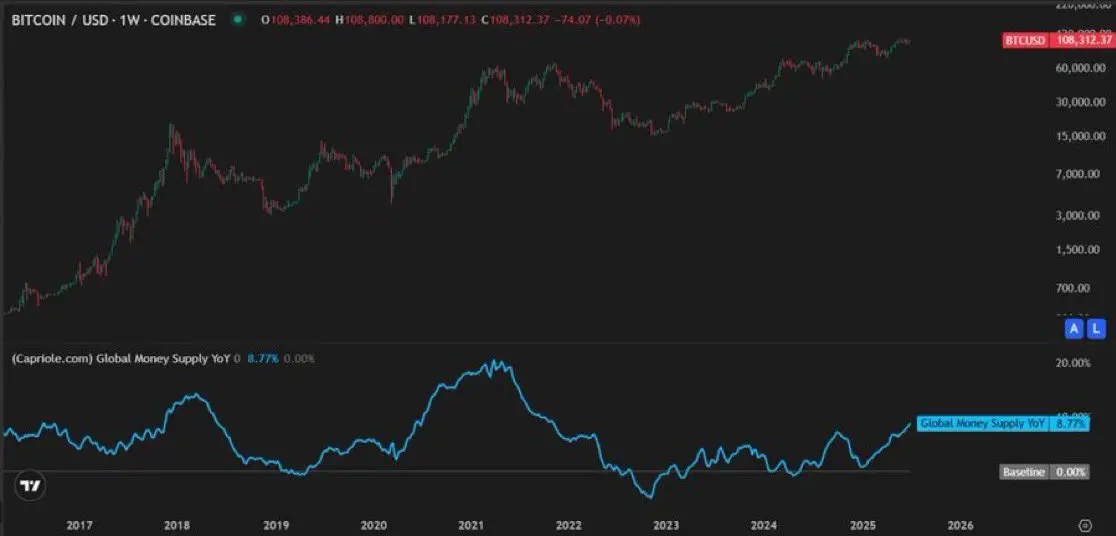The height and width of the screenshot is (536, 1116).
Task: Click the 2018 time axis label
Action: point(177,525)
